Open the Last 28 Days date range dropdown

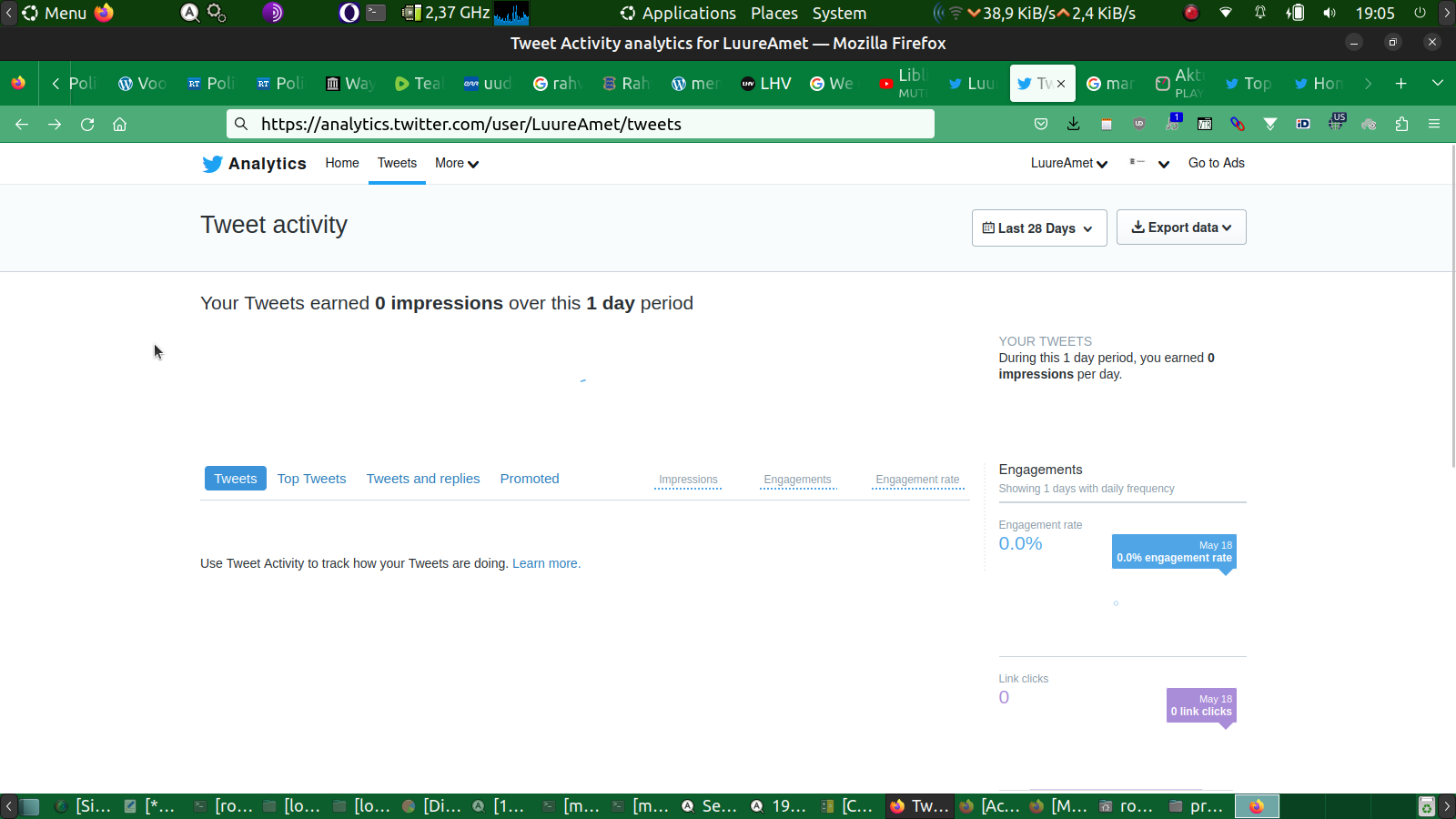click(x=1039, y=227)
